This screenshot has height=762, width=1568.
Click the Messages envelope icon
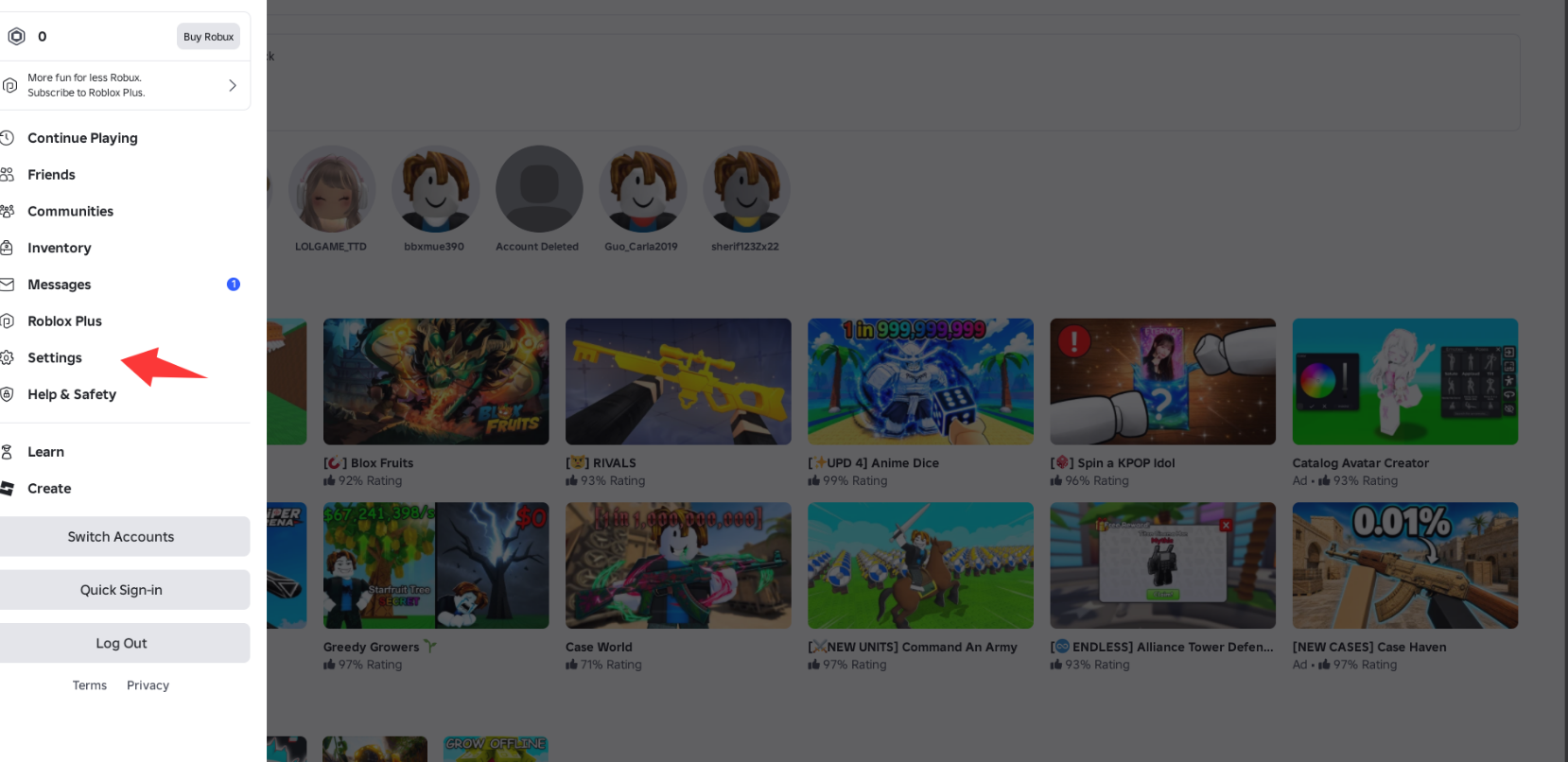[7, 285]
